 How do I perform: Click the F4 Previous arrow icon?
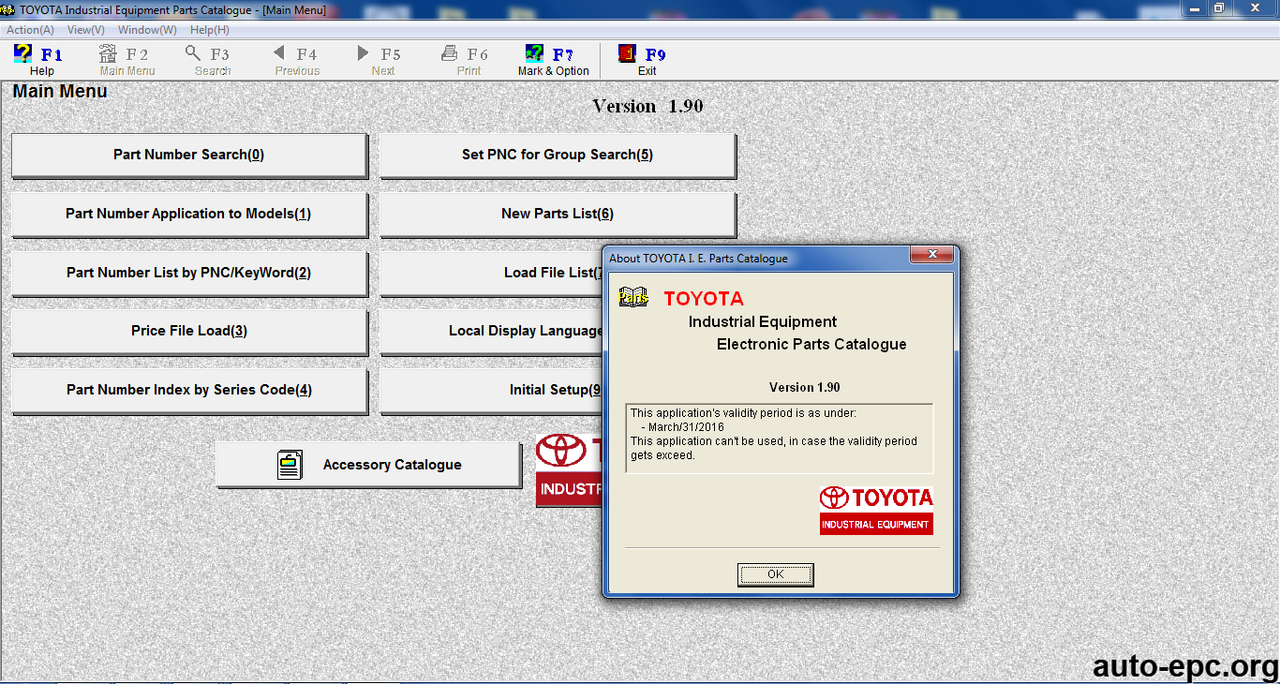[x=279, y=54]
